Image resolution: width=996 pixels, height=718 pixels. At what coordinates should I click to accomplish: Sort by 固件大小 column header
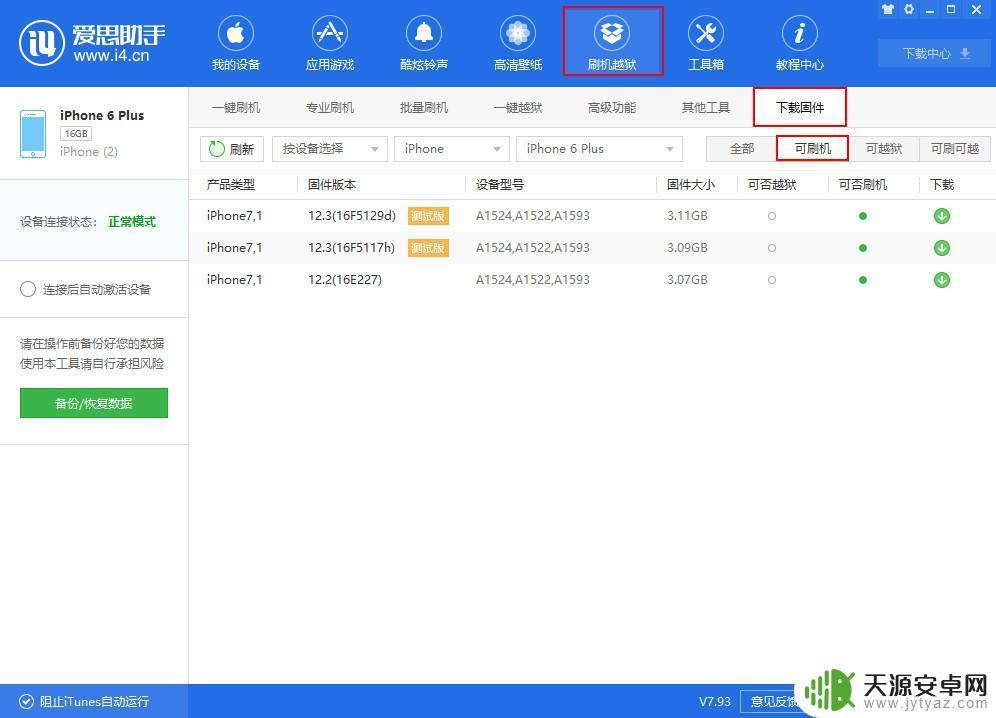(690, 185)
